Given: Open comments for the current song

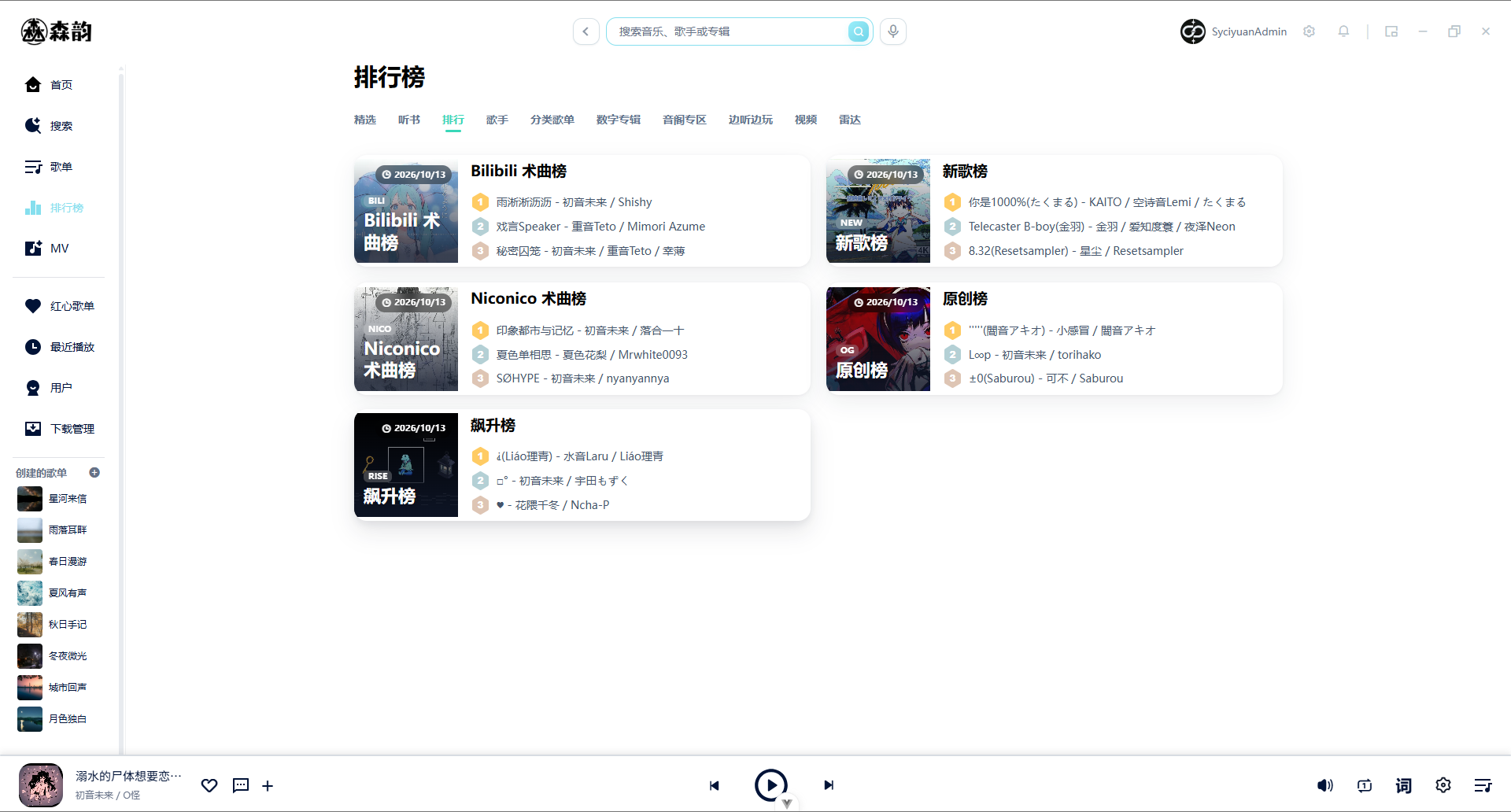Looking at the screenshot, I should tap(241, 785).
